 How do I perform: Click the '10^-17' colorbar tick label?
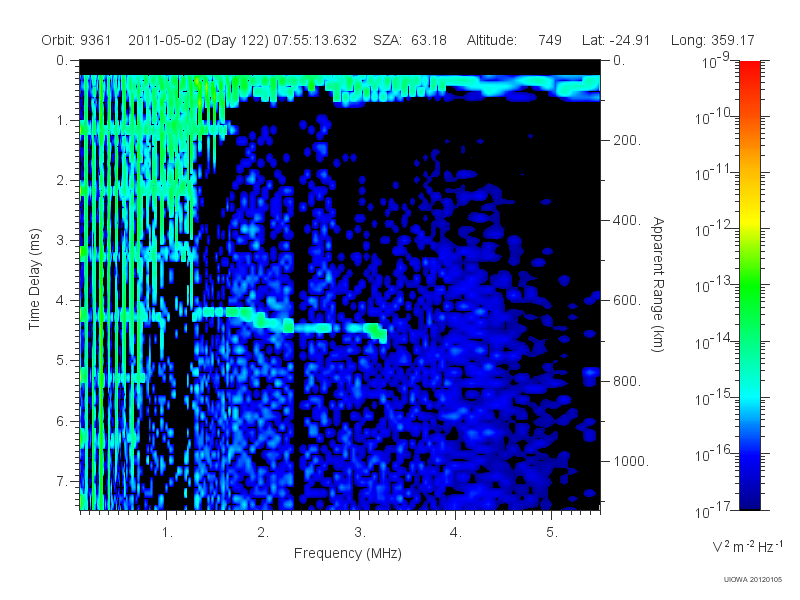point(713,510)
